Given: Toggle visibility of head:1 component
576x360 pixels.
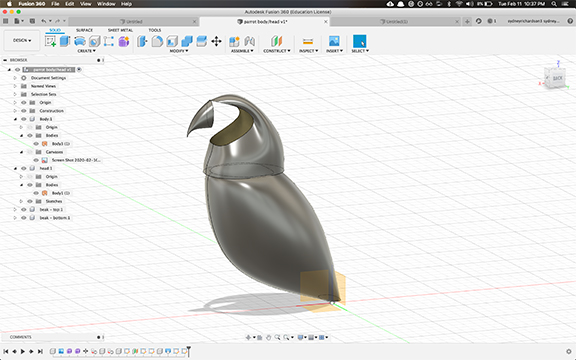Looking at the screenshot, I should [x=24, y=168].
